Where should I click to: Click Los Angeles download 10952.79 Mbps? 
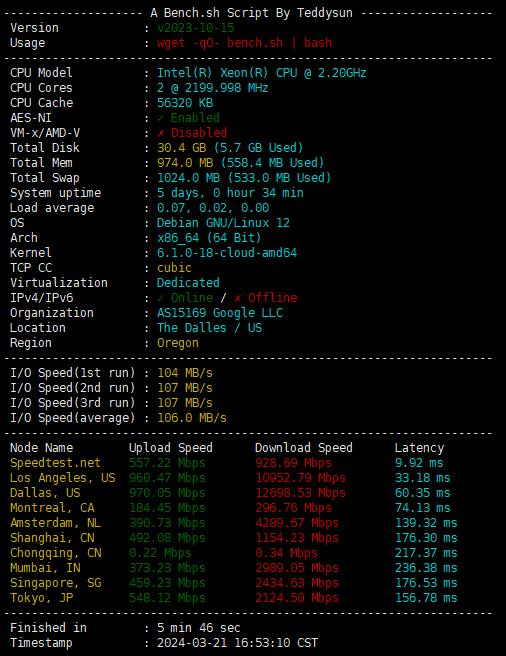pos(301,478)
